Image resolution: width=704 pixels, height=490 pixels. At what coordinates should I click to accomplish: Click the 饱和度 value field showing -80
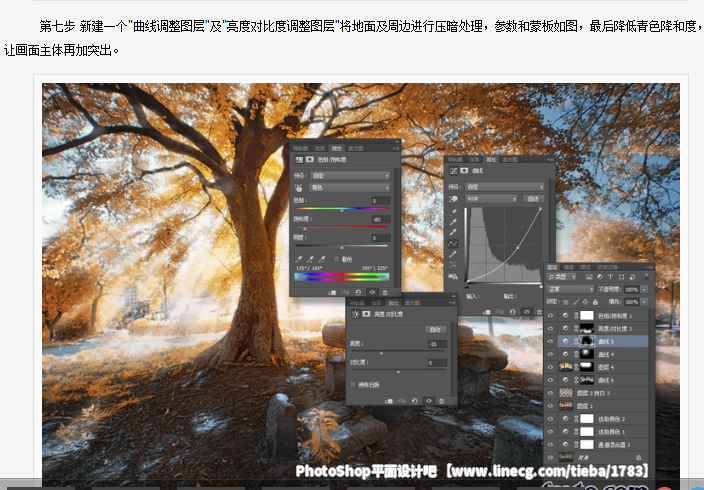coord(380,220)
